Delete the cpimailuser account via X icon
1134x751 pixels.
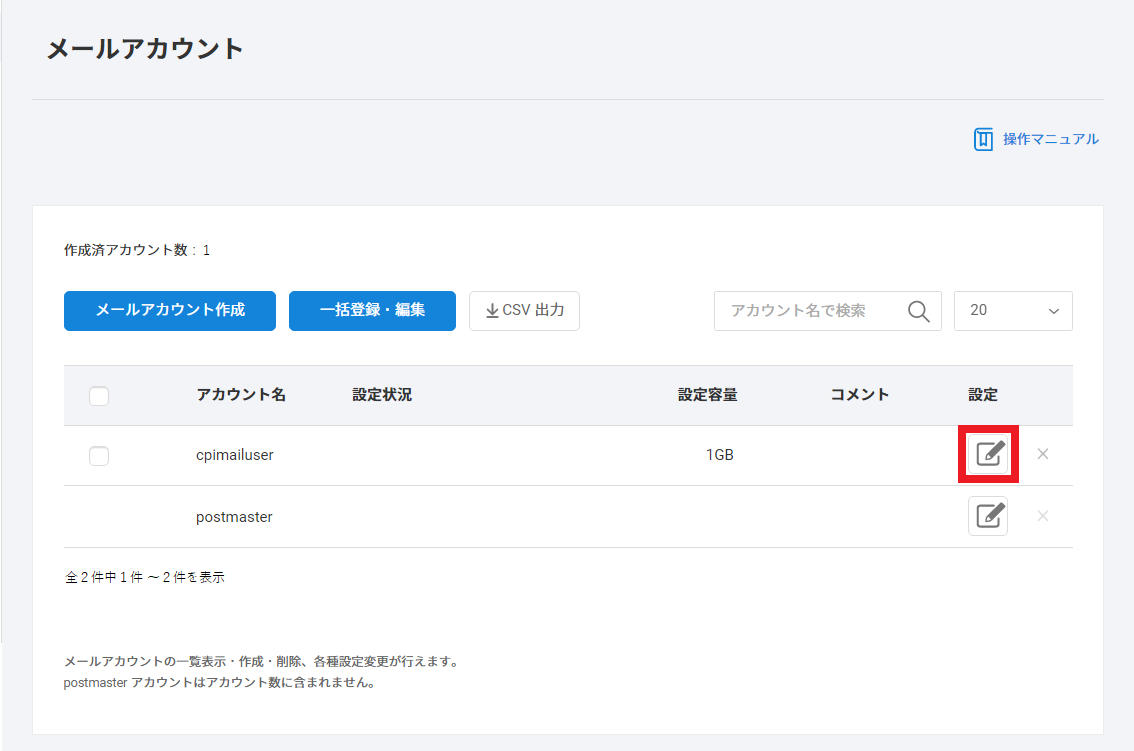tap(1042, 454)
